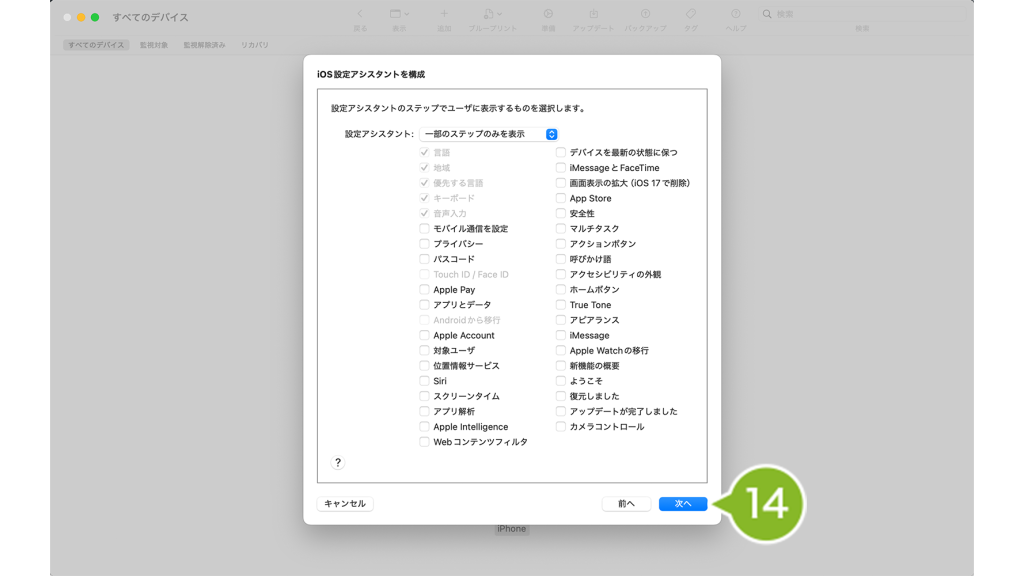Enable the カメラコントロール checkbox
Image resolution: width=1024 pixels, height=576 pixels.
click(x=561, y=426)
